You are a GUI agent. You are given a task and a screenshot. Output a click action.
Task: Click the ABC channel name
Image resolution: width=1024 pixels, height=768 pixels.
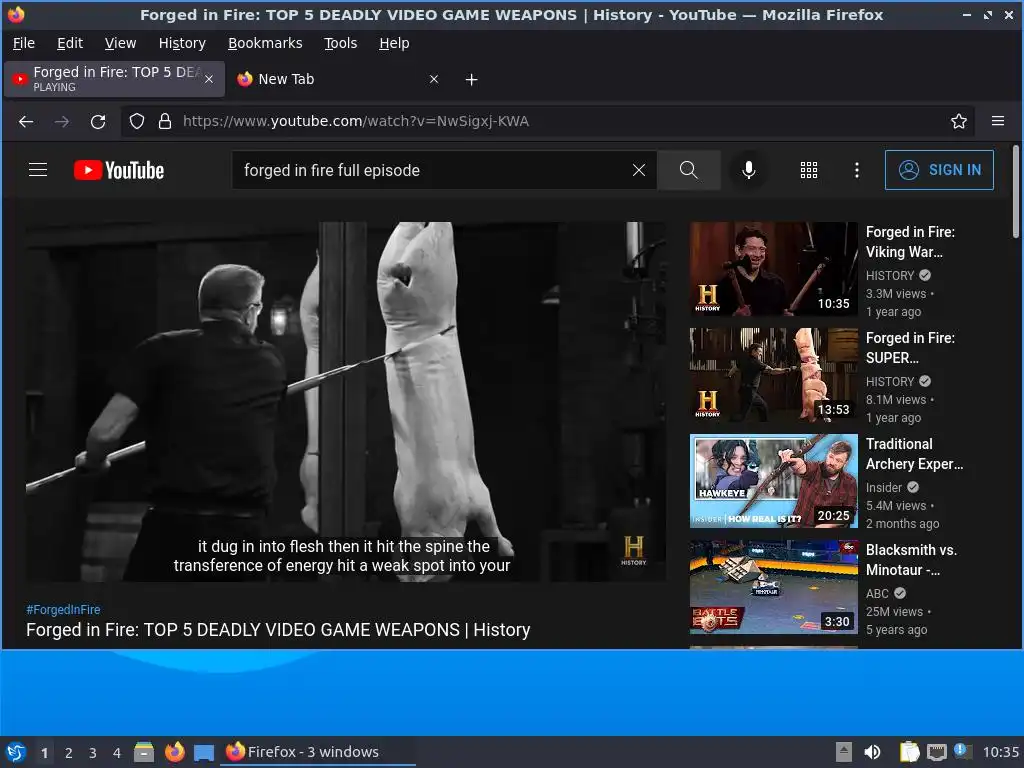[x=877, y=594]
